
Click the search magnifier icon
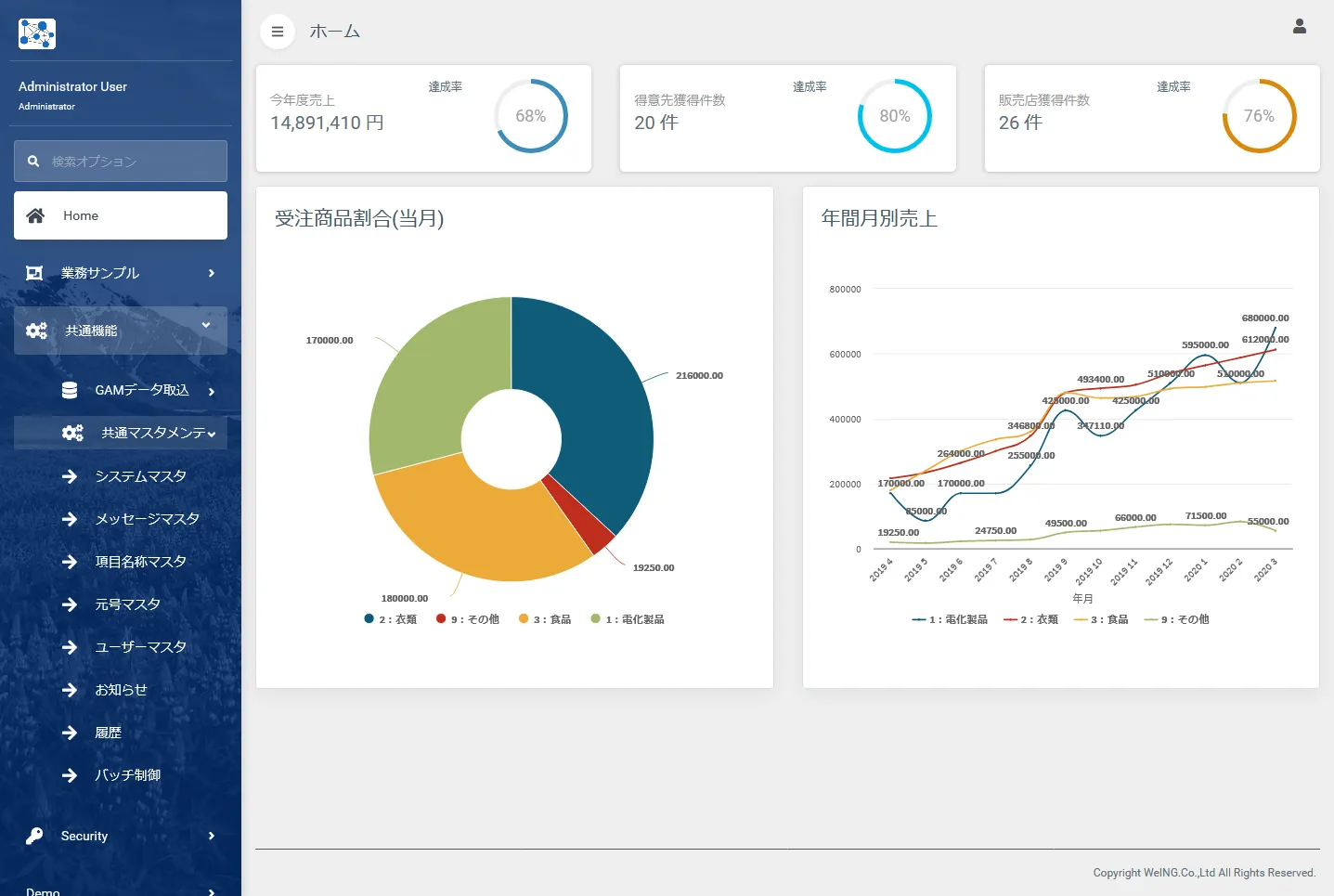(x=33, y=162)
